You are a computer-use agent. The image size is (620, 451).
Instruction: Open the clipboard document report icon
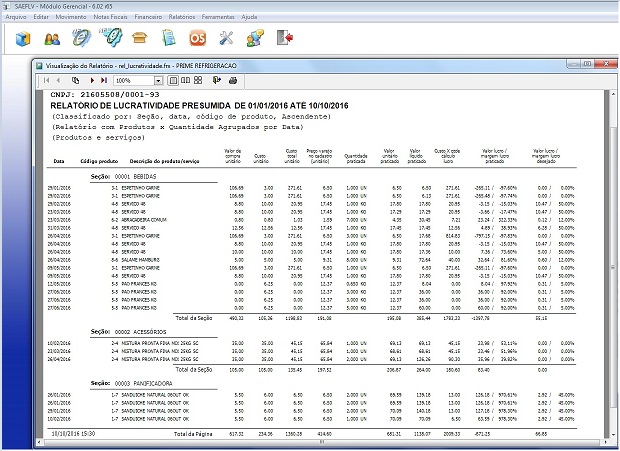[168, 38]
